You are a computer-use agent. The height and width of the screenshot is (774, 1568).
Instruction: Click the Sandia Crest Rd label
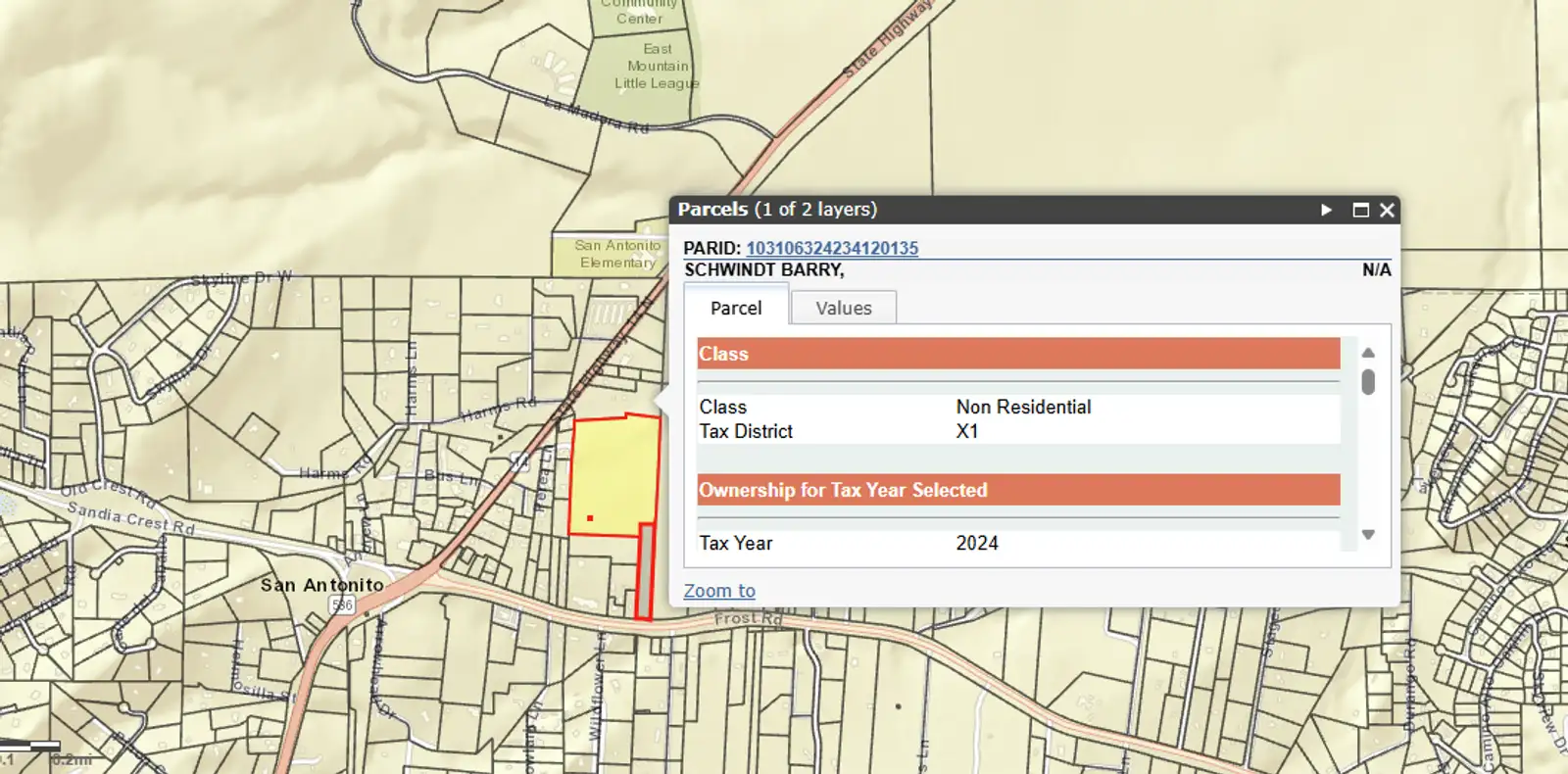pos(130,516)
